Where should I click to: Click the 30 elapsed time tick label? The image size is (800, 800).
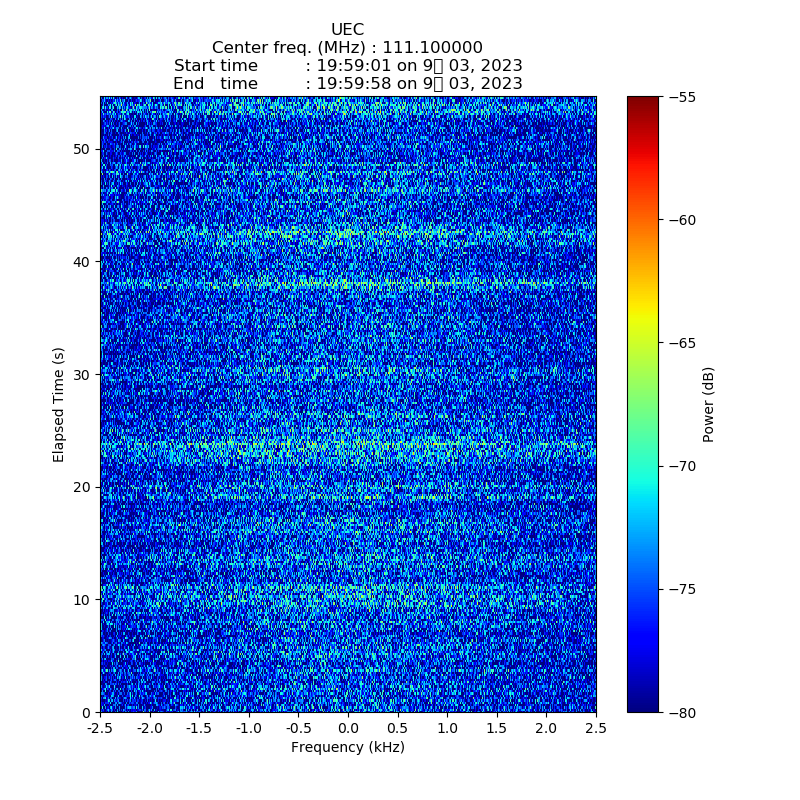click(x=80, y=374)
